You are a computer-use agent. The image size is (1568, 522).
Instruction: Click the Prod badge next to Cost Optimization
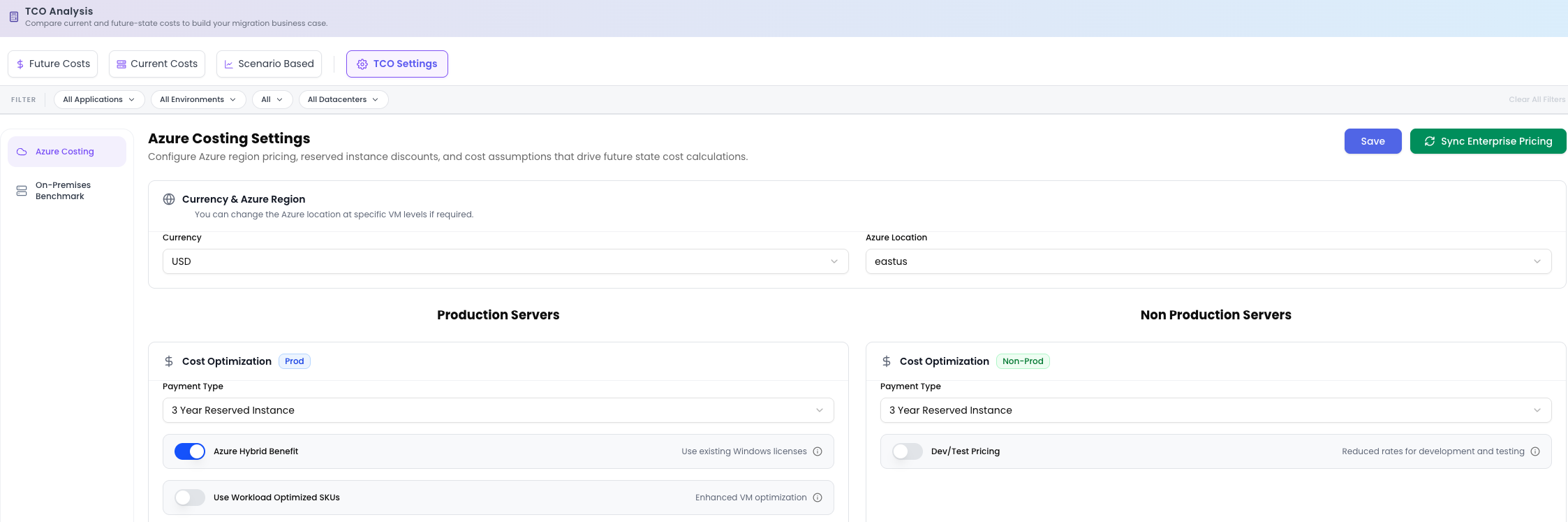click(x=295, y=361)
